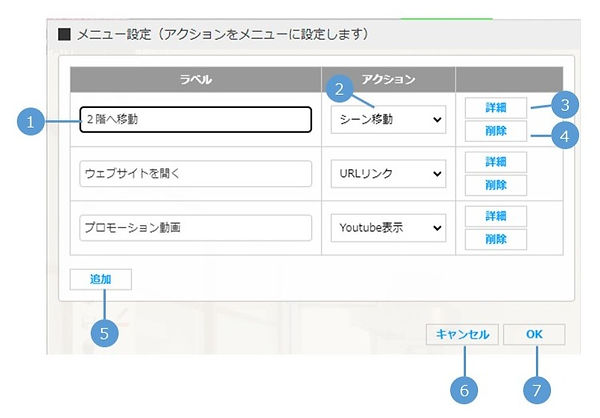The image size is (600, 418).
Task: Open the 'Youtube表示' action dropdown
Action: pos(387,228)
